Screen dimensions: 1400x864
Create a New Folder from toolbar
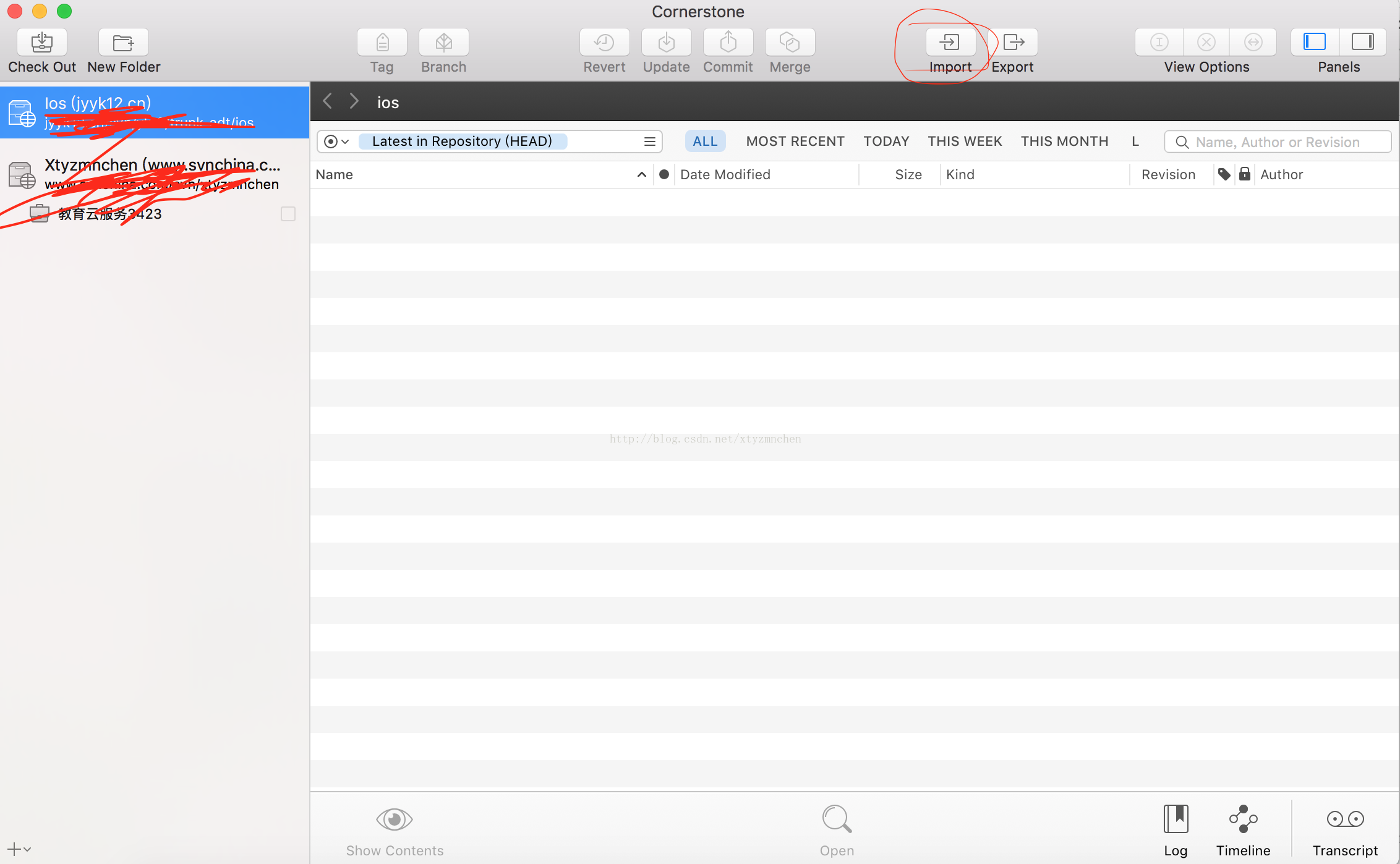point(124,42)
